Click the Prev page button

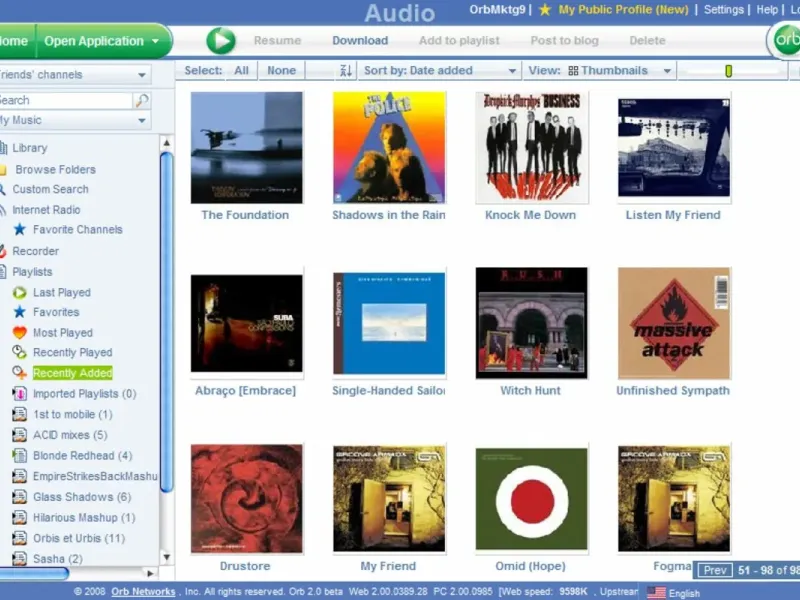pos(715,570)
